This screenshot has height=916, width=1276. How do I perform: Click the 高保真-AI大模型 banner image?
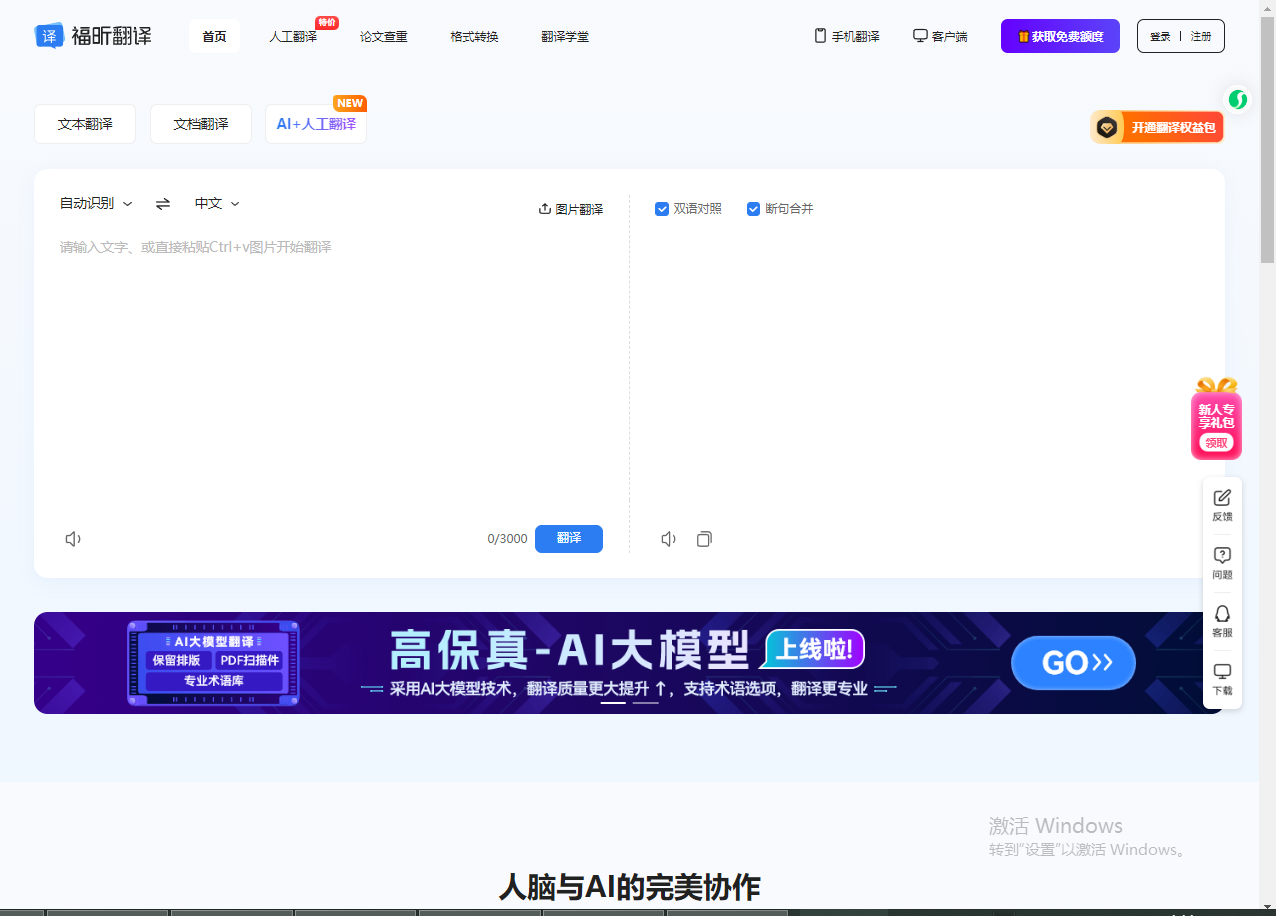629,663
